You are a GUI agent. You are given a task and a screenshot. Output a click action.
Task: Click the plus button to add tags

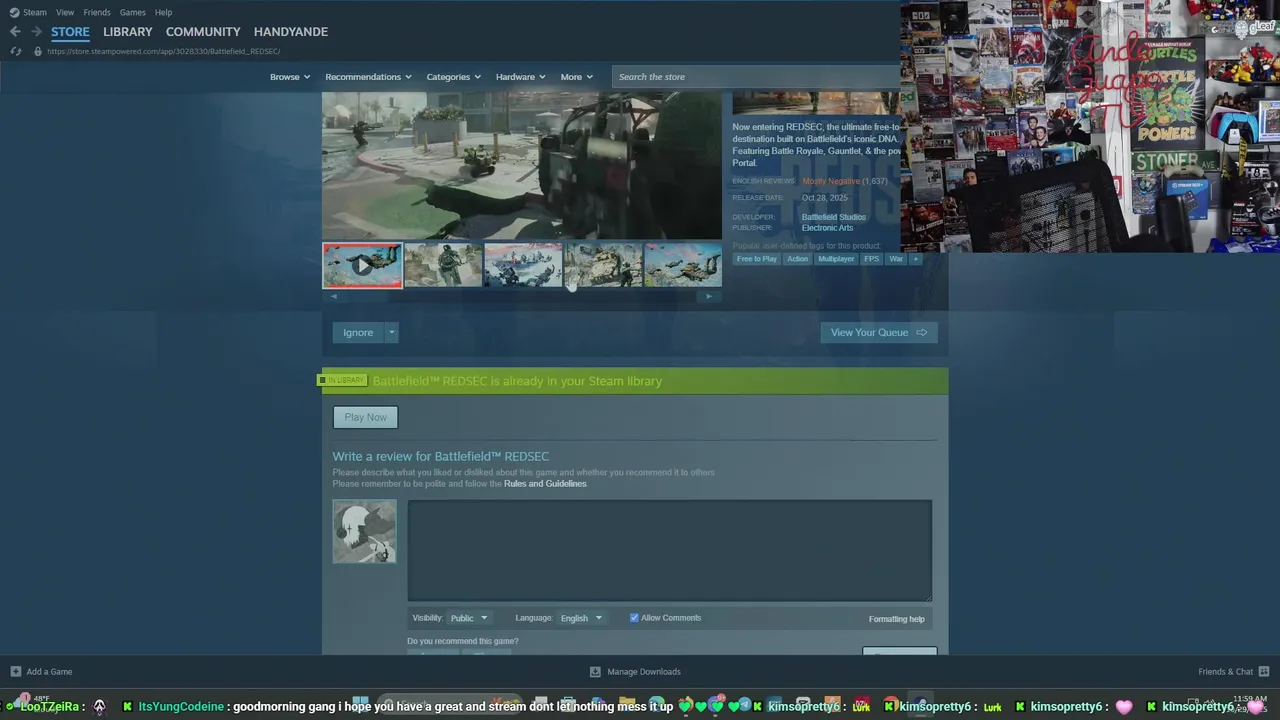coord(915,259)
